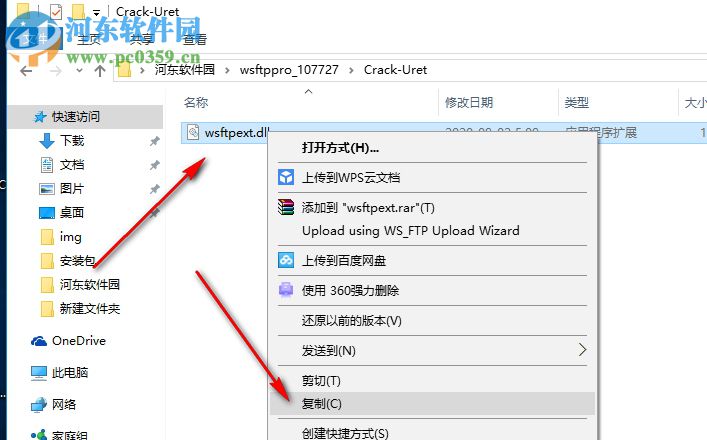
Task: Click the properties checkmark quick-access icon
Action: pos(55,11)
